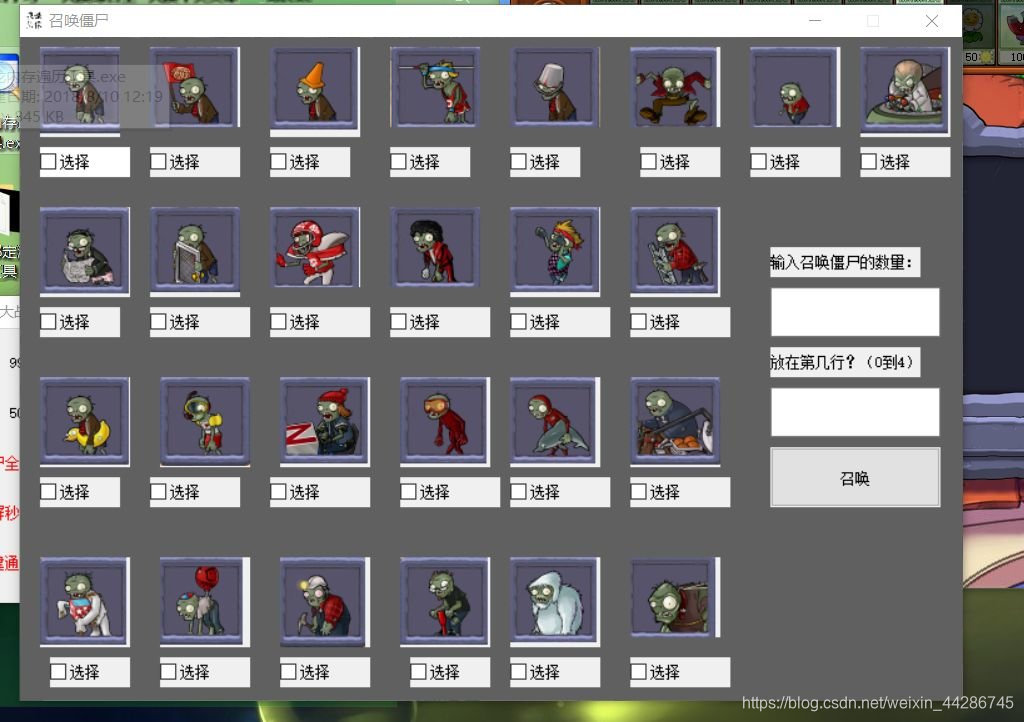This screenshot has height=722, width=1024.
Task: Click the 召唤僵尸 window title icon
Action: (x=34, y=21)
